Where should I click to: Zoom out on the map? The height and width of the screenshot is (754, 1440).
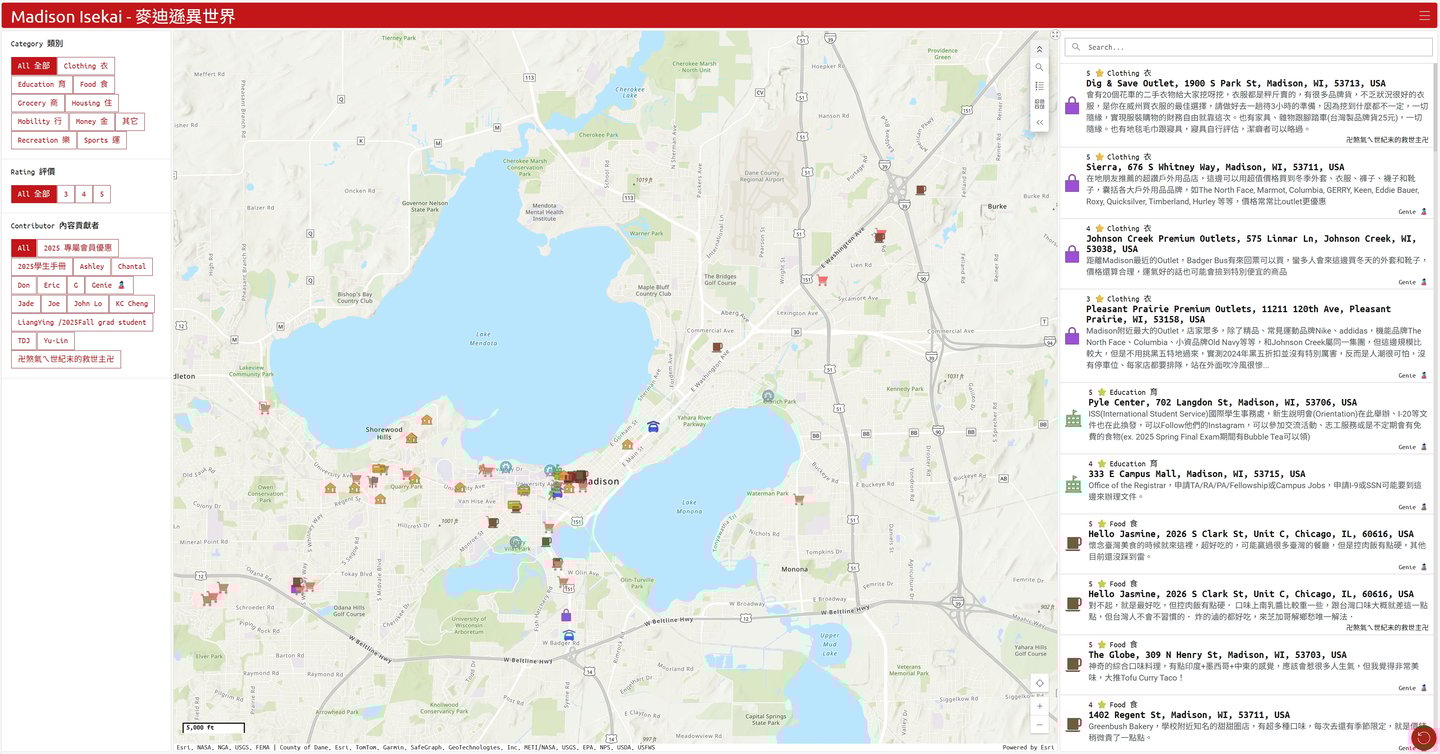(1040, 724)
